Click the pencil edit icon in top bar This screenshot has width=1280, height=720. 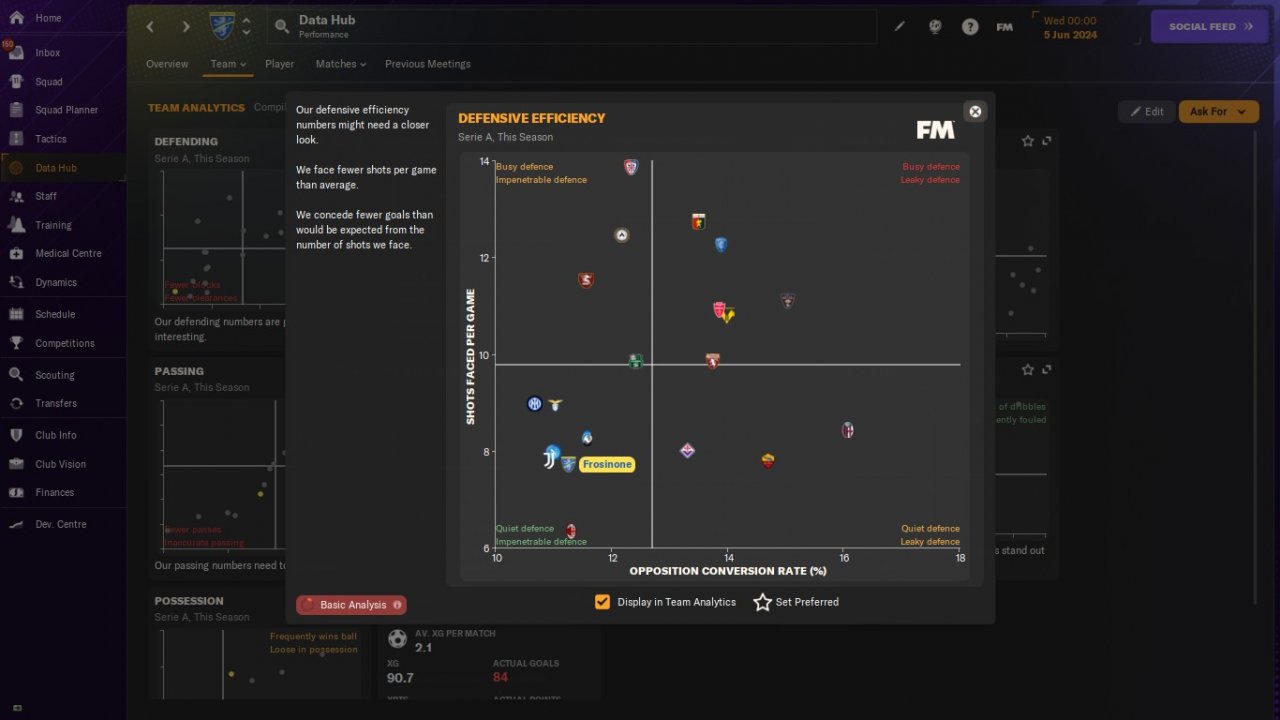[x=900, y=27]
